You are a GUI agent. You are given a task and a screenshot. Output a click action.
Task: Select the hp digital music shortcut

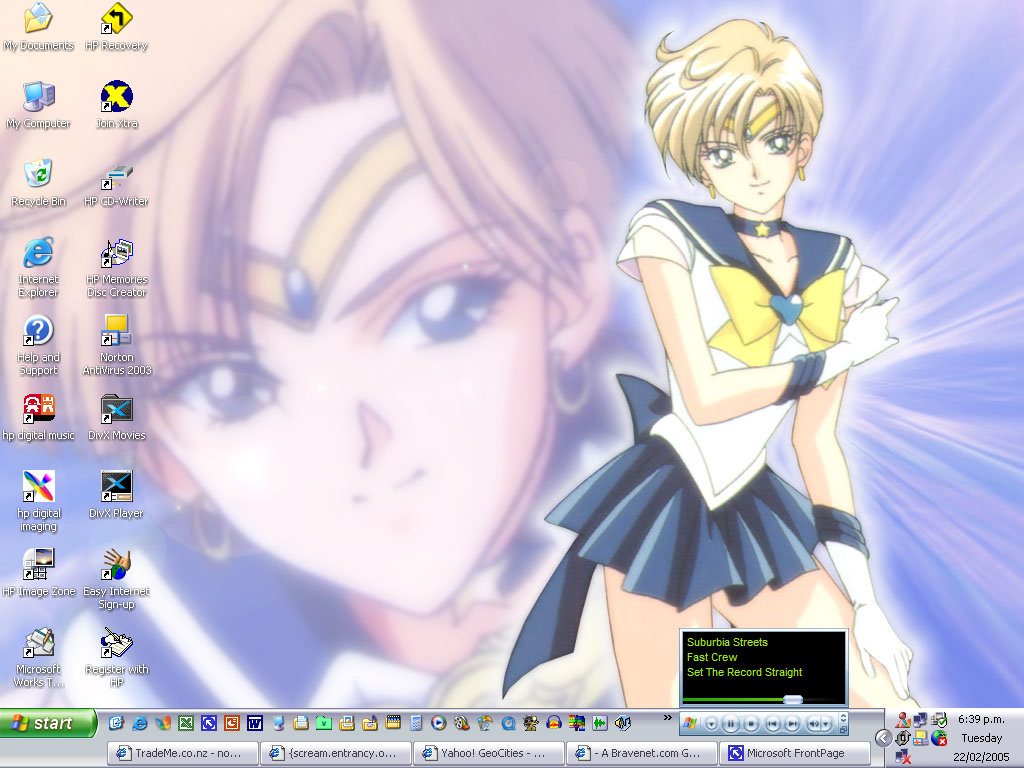click(38, 417)
